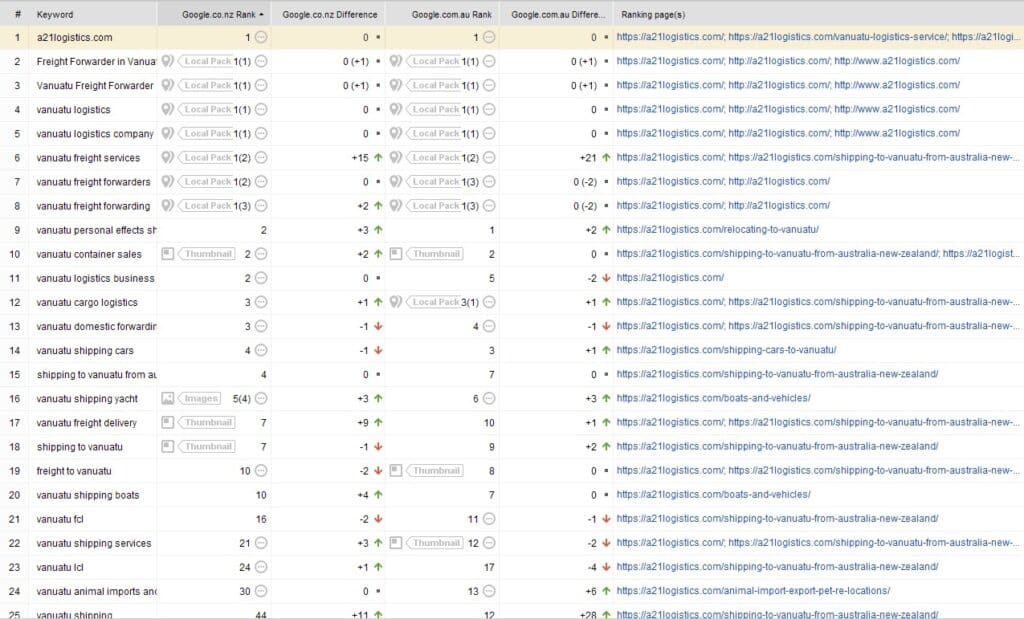This screenshot has height=619, width=1024.
Task: Open the relocating-to-vanuatu ranking page link
Action: [x=717, y=230]
